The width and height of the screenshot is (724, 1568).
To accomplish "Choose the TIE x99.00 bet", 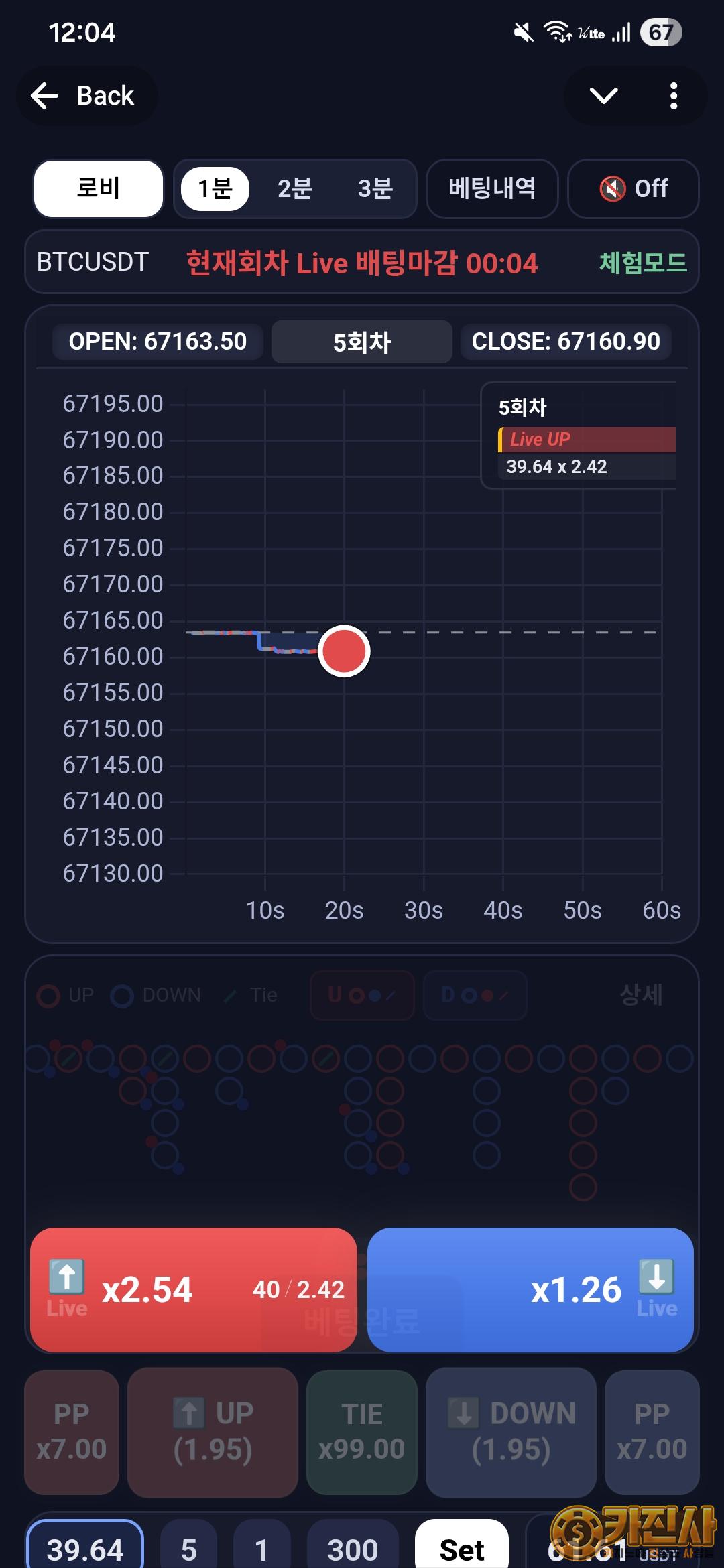I will [362, 1432].
